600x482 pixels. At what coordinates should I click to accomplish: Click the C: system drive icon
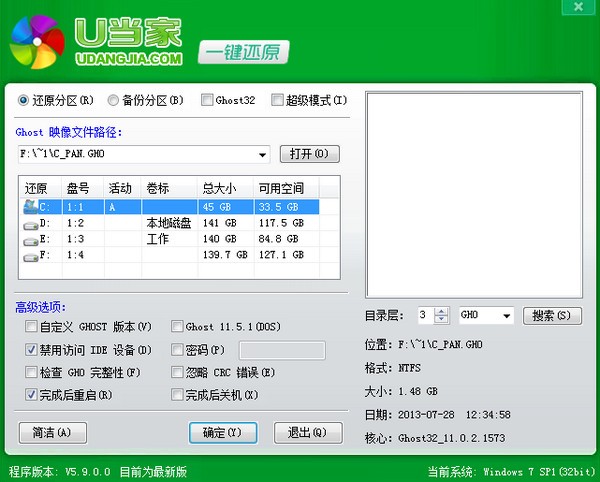point(30,207)
